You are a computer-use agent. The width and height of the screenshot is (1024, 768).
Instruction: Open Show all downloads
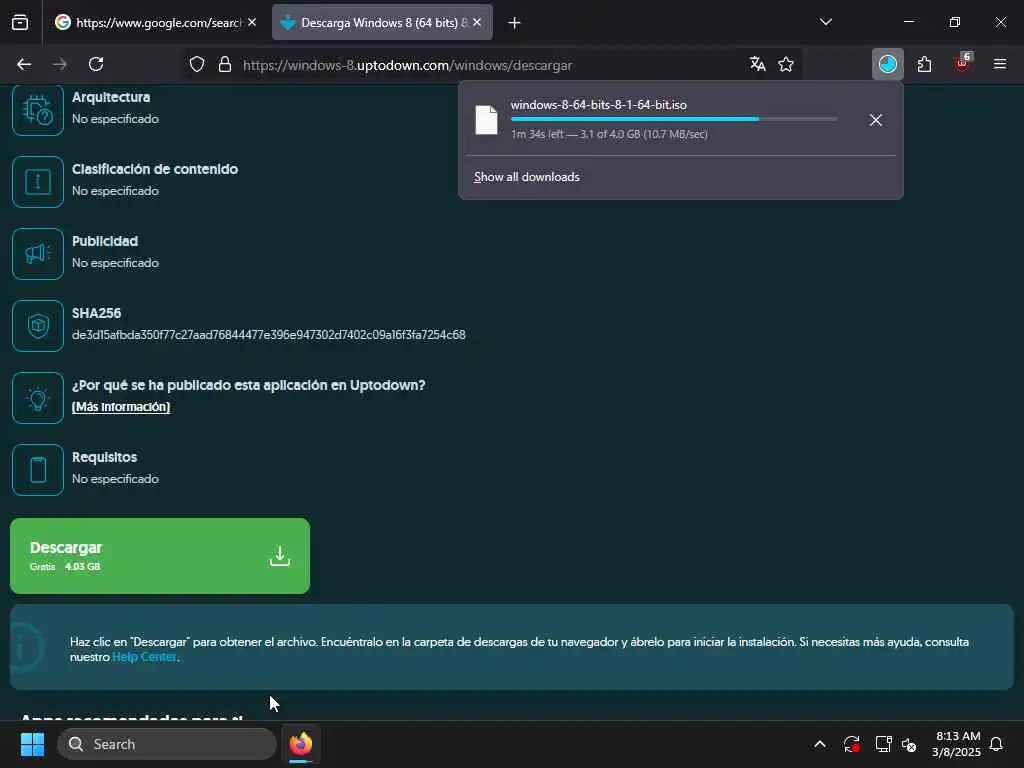526,177
